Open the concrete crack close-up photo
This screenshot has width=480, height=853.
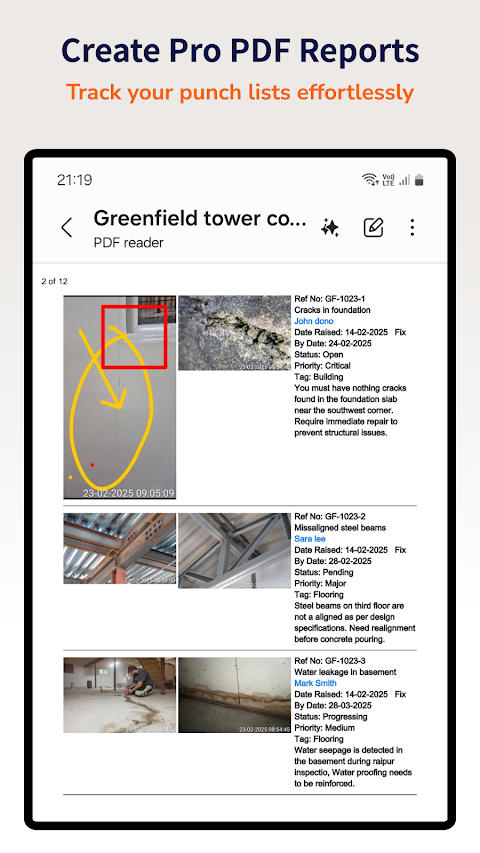pos(235,333)
